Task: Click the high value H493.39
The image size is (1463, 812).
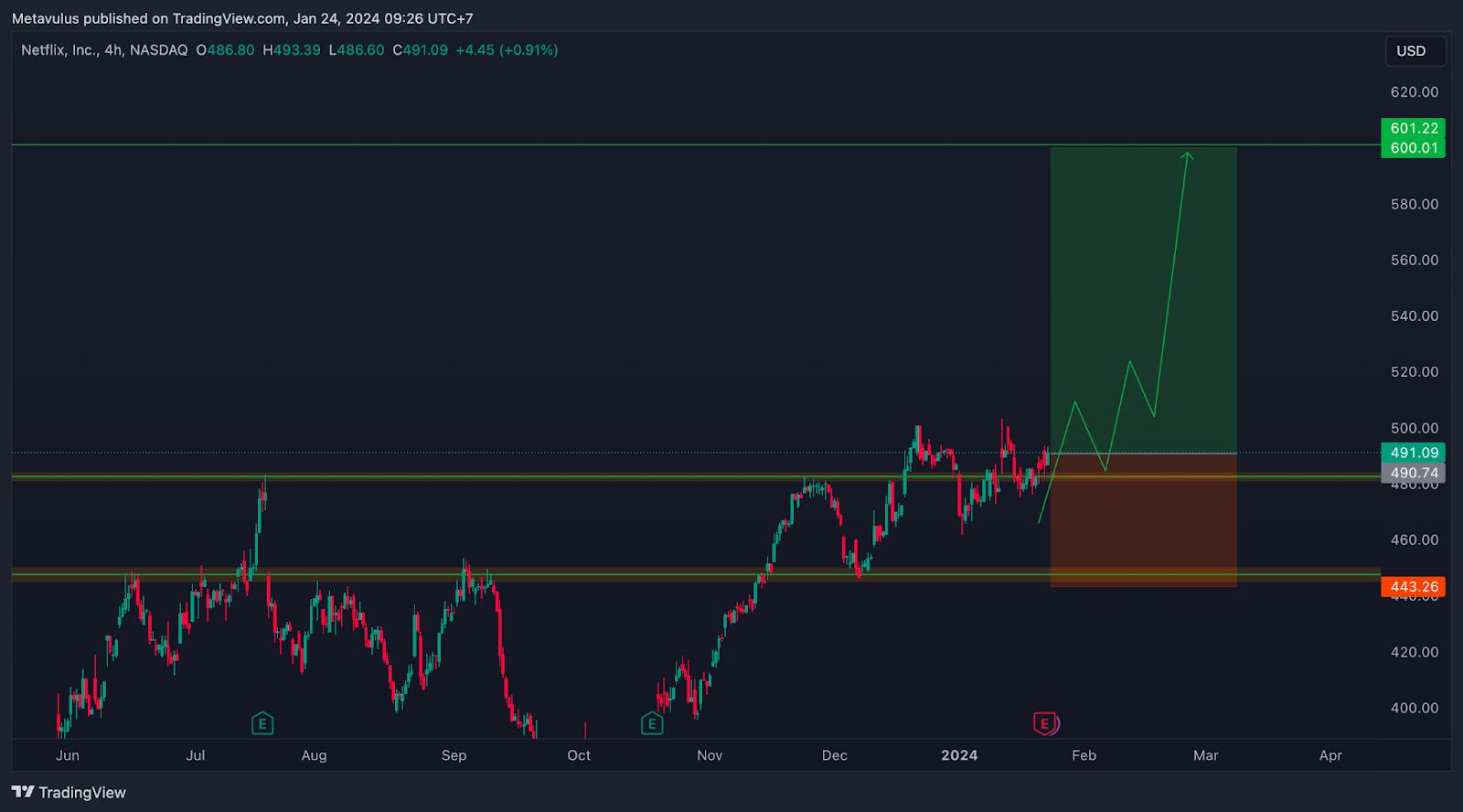Action: click(x=292, y=50)
